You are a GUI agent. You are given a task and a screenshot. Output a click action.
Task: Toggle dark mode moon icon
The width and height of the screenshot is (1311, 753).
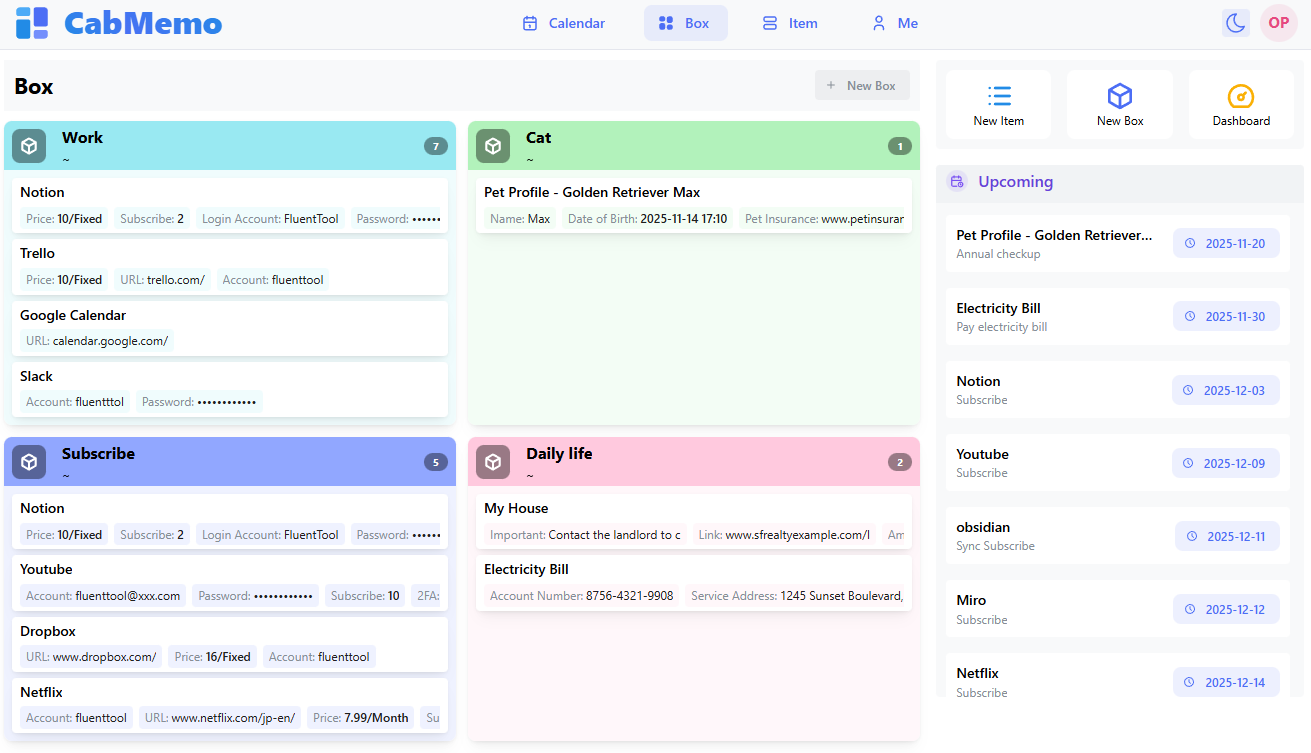[1236, 23]
